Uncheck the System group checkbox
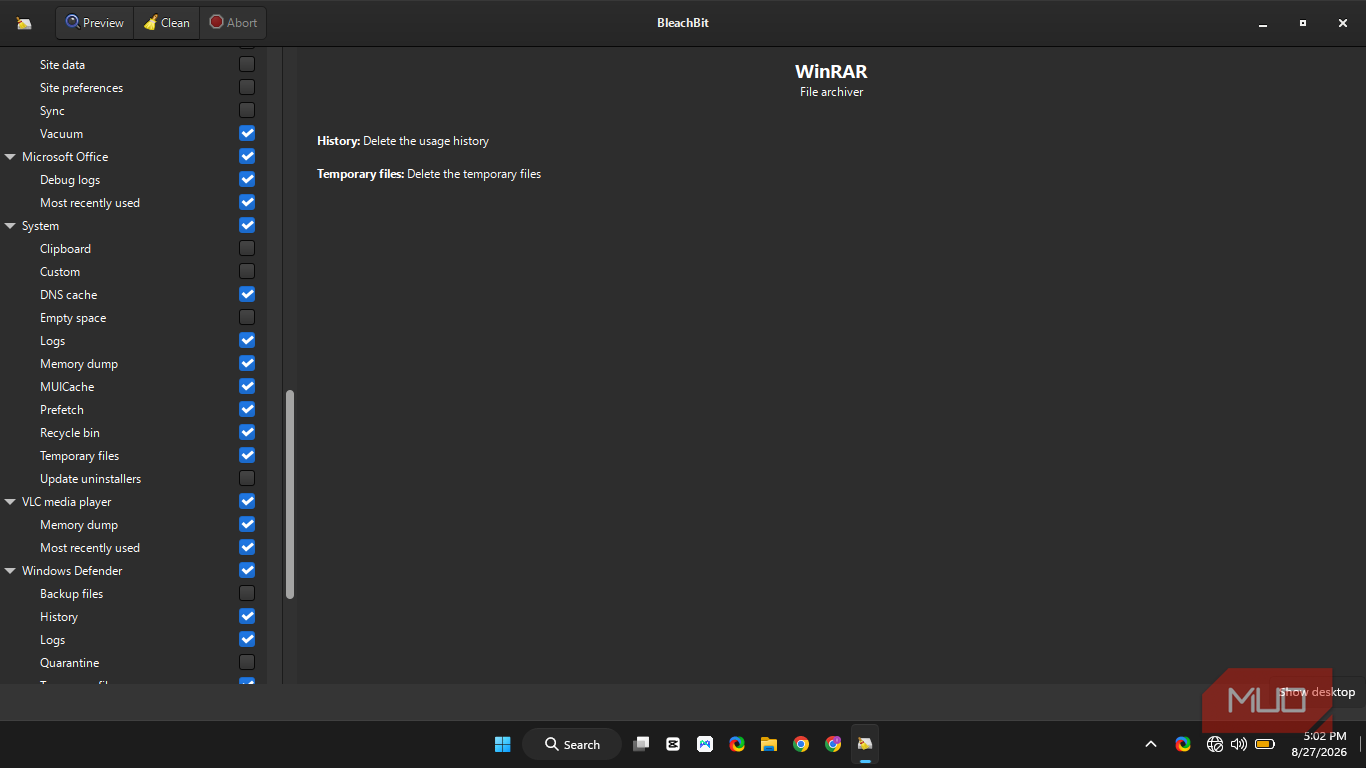This screenshot has width=1366, height=768. pyautogui.click(x=247, y=225)
